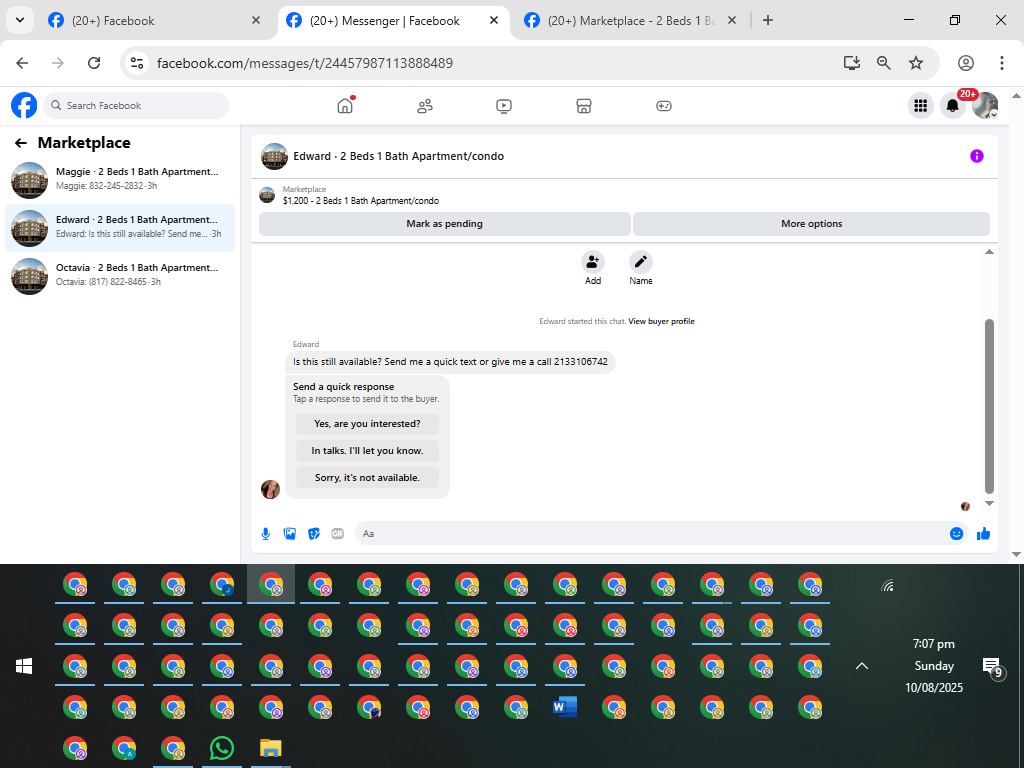The image size is (1024, 768).
Task: Click the Search Facebook field
Action: point(136,105)
